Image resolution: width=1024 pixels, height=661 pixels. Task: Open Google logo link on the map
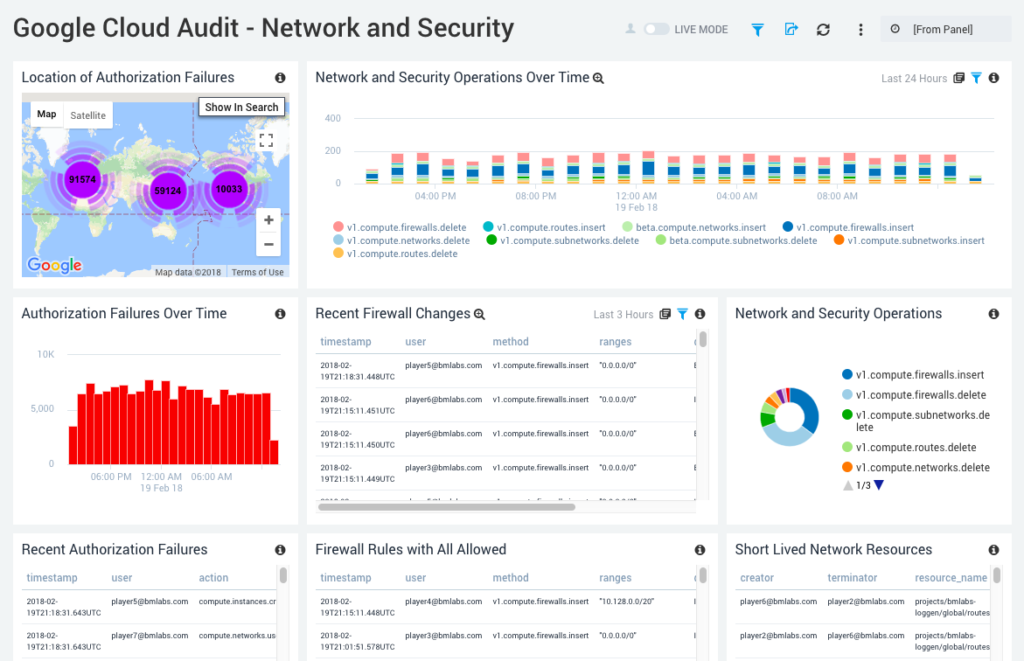[x=54, y=265]
